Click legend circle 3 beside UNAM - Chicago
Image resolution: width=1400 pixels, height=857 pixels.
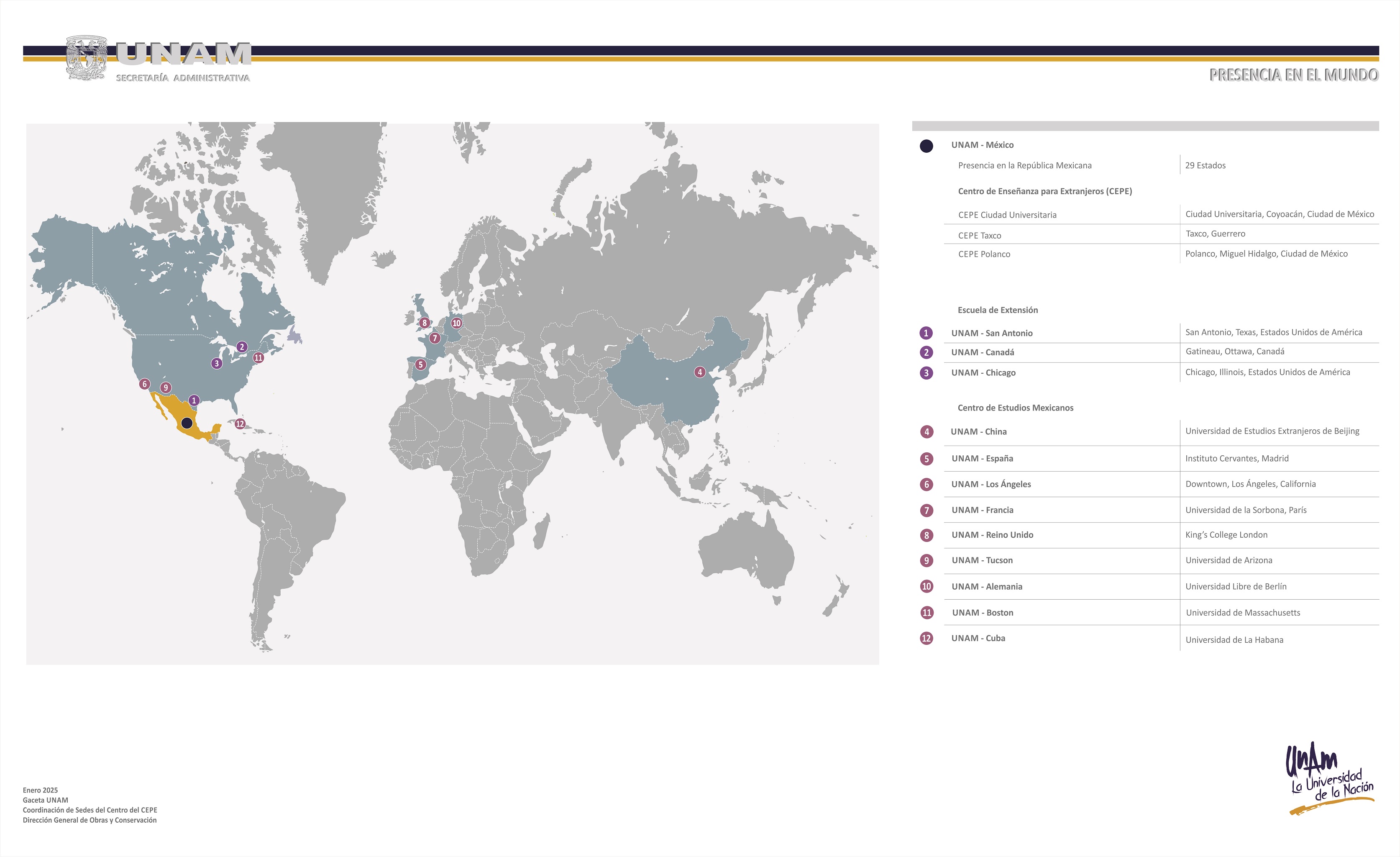(926, 373)
